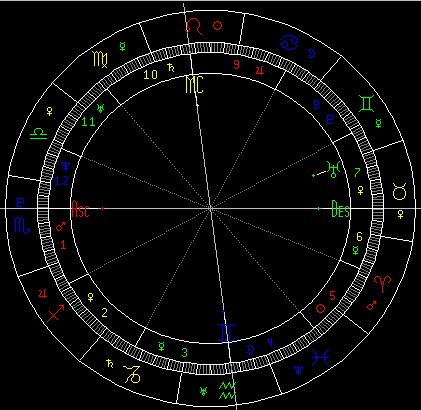This screenshot has width=421, height=410.
Task: Select the blue Cancer zodiac symbol
Action: 289,43
